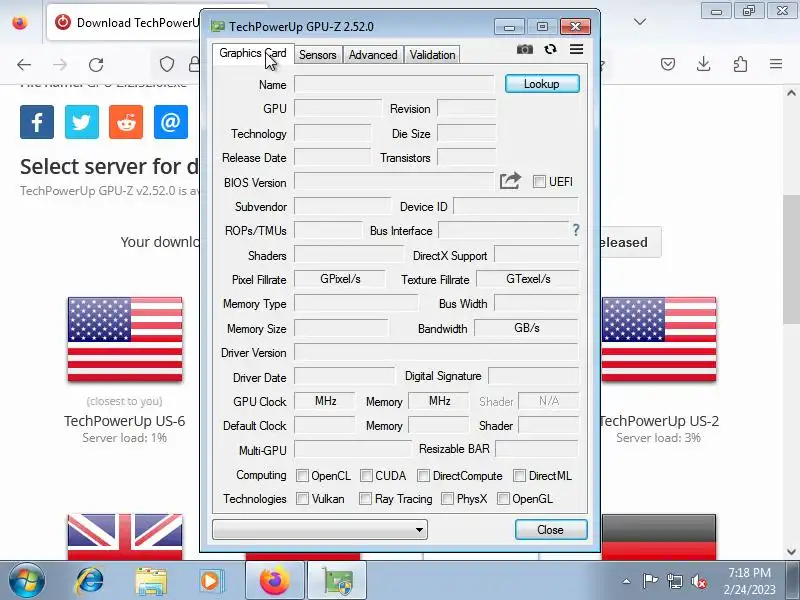Share page on Reddit

click(x=126, y=122)
